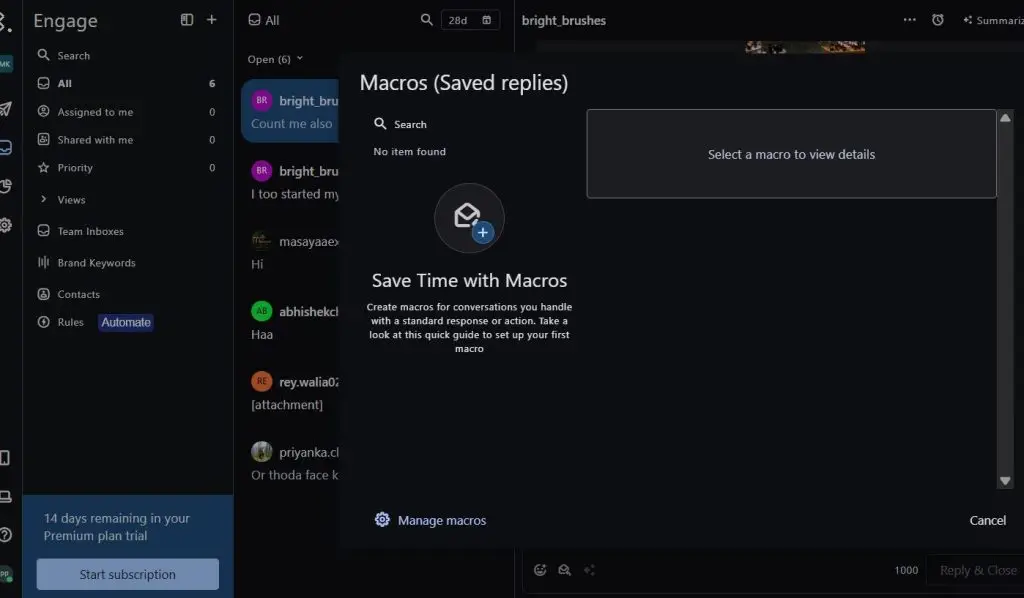Open the abhishek conversation saying Haa
1024x598 pixels.
(x=290, y=323)
